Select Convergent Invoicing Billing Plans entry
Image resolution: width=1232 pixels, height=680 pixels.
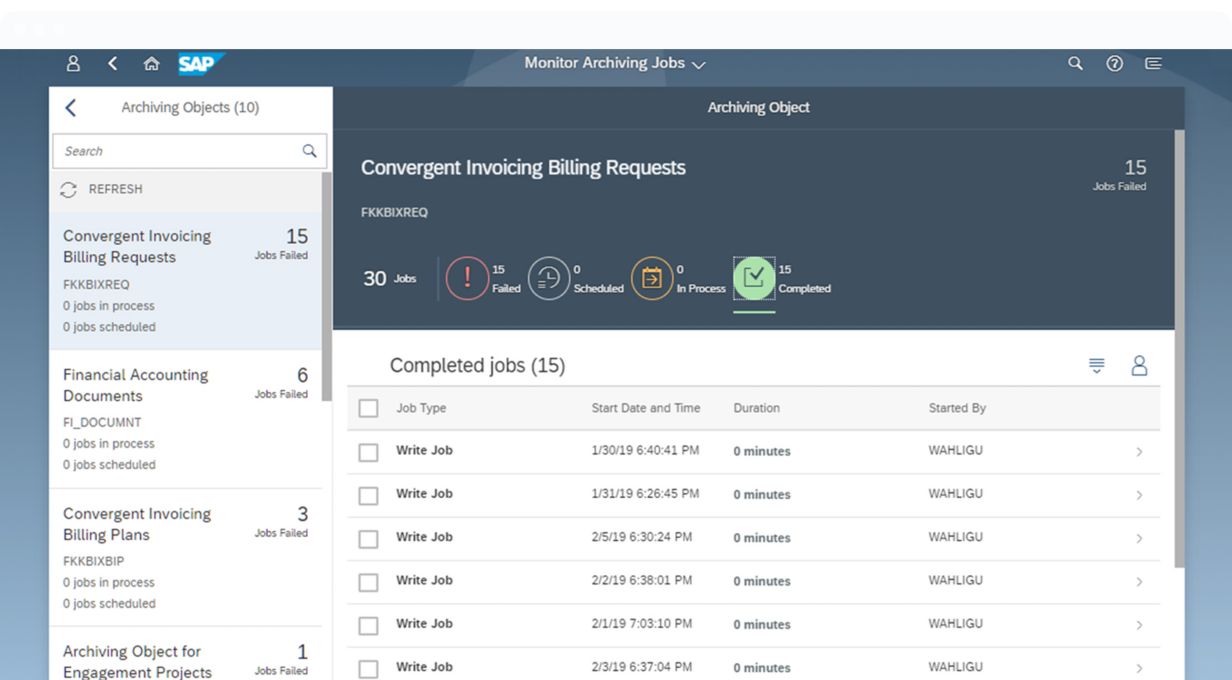point(185,557)
